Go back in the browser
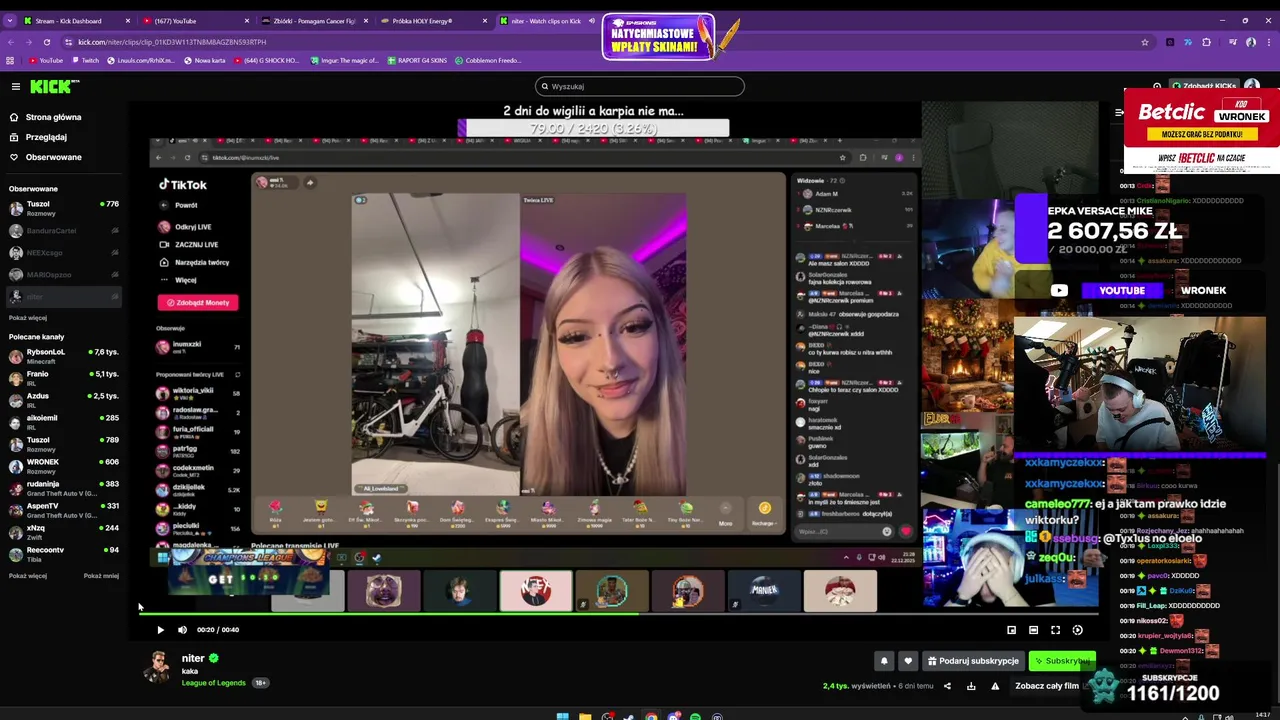Viewport: 1280px width, 720px height. [9, 42]
